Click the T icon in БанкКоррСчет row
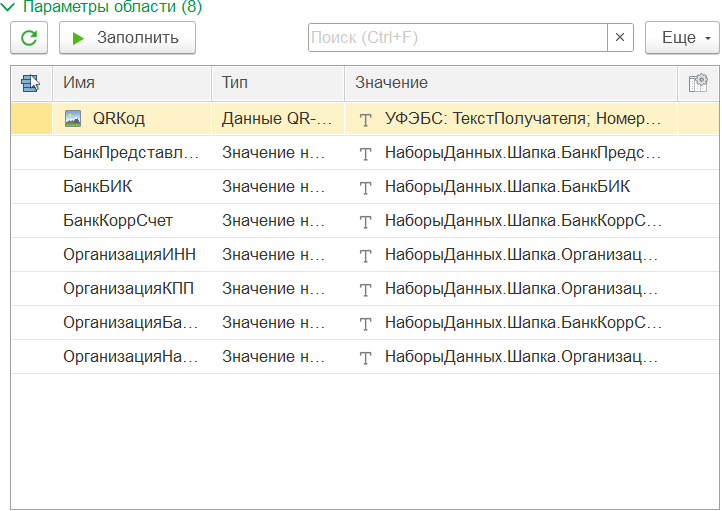Image resolution: width=722 pixels, height=511 pixels. 365,222
